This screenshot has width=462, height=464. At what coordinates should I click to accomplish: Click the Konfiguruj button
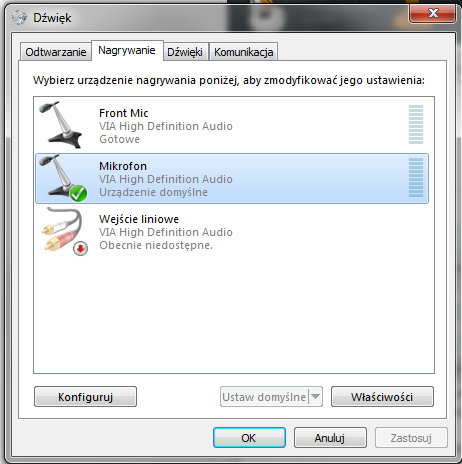(x=85, y=397)
